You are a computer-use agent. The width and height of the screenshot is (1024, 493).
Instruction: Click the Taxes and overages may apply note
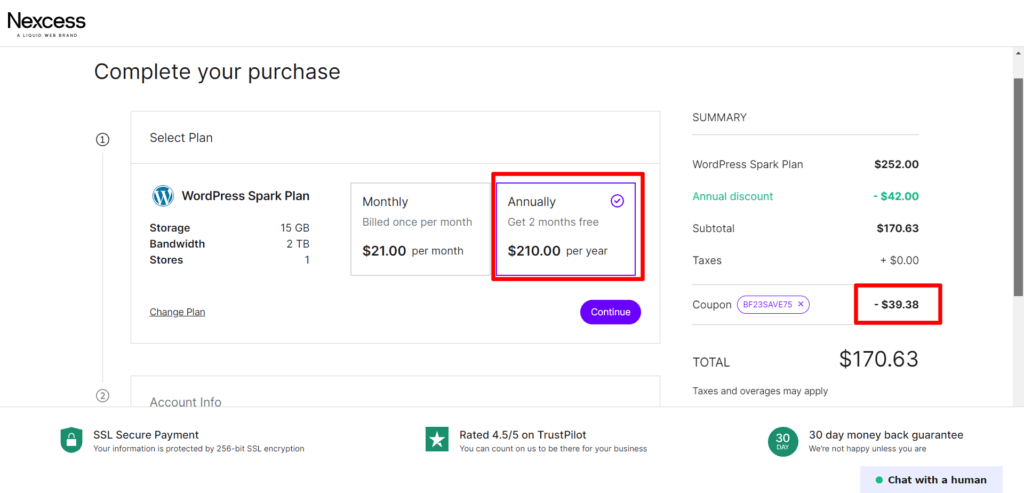click(x=760, y=391)
